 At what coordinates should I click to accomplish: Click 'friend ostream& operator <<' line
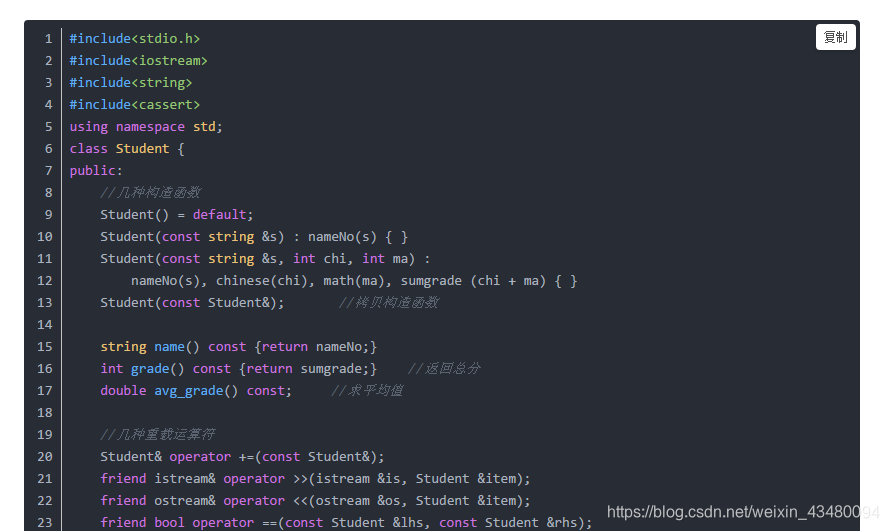[315, 501]
